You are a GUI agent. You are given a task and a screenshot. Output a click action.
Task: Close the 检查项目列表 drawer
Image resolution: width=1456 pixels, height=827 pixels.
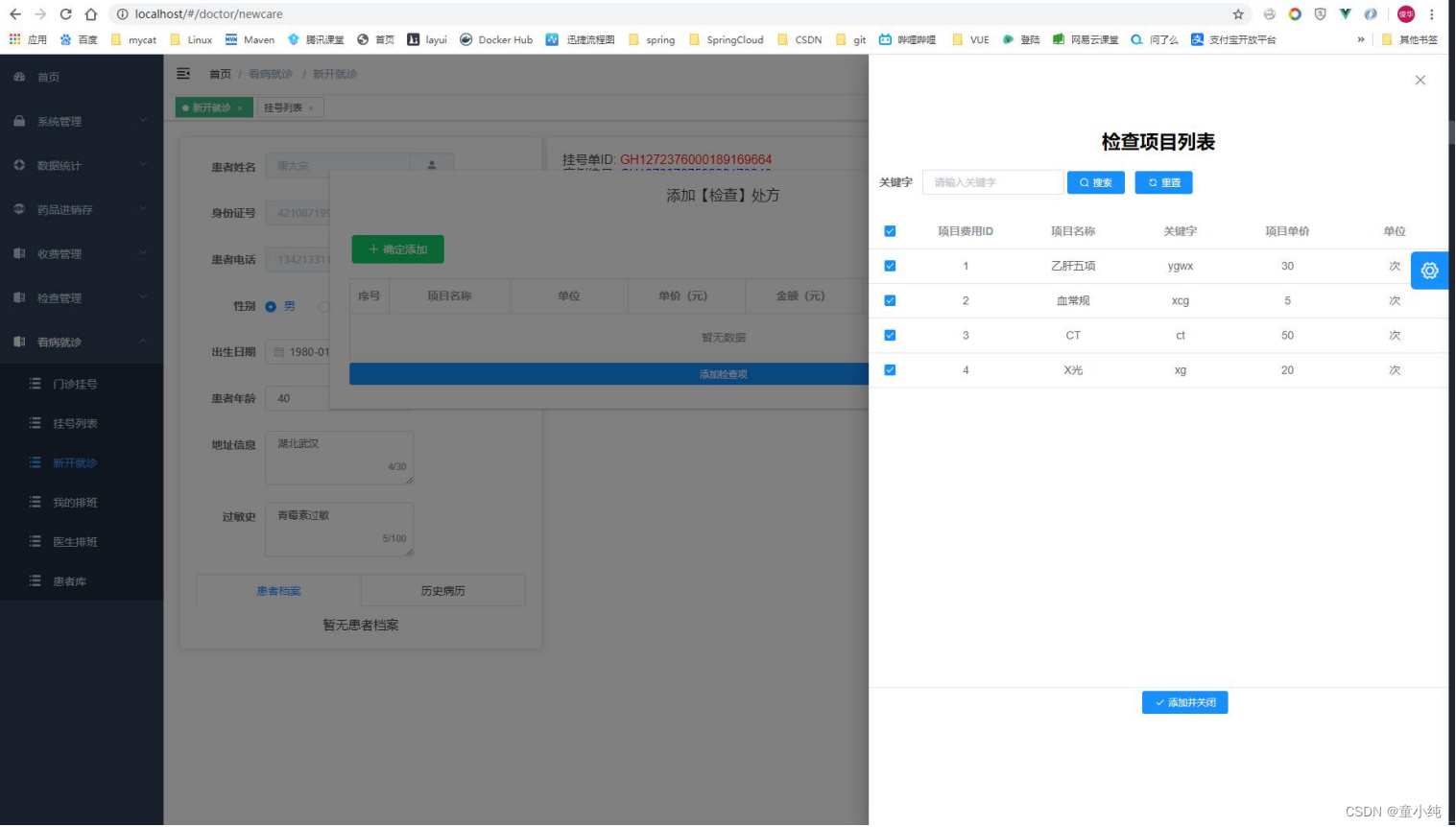[1420, 80]
